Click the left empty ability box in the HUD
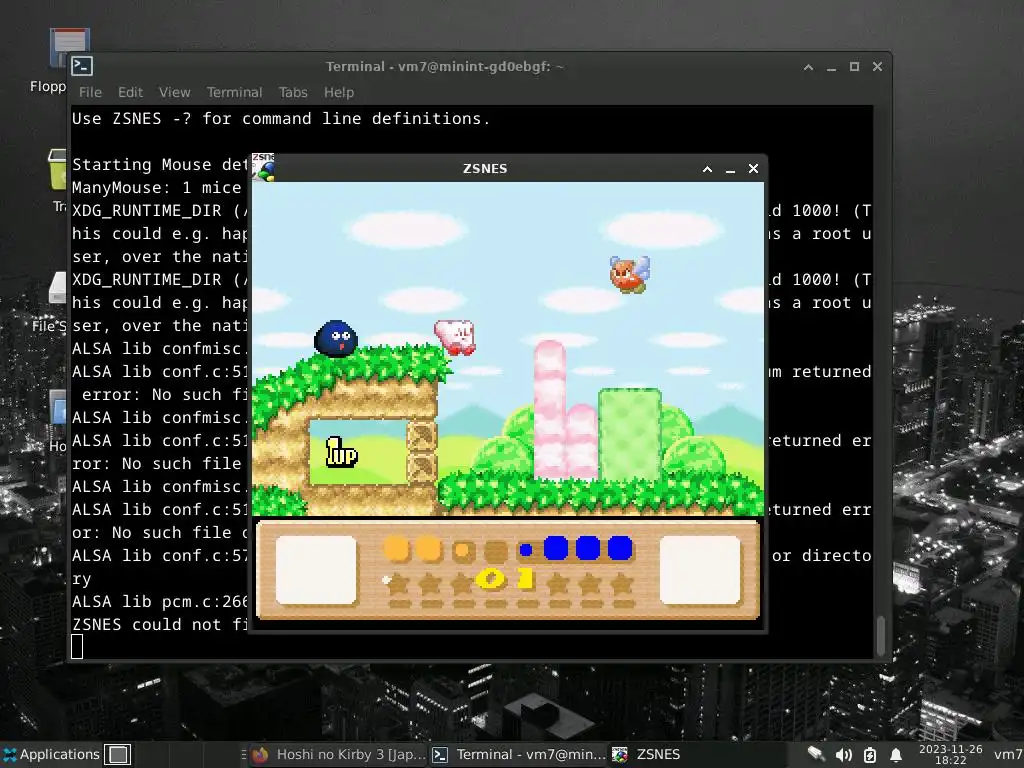1024x768 pixels. [316, 570]
